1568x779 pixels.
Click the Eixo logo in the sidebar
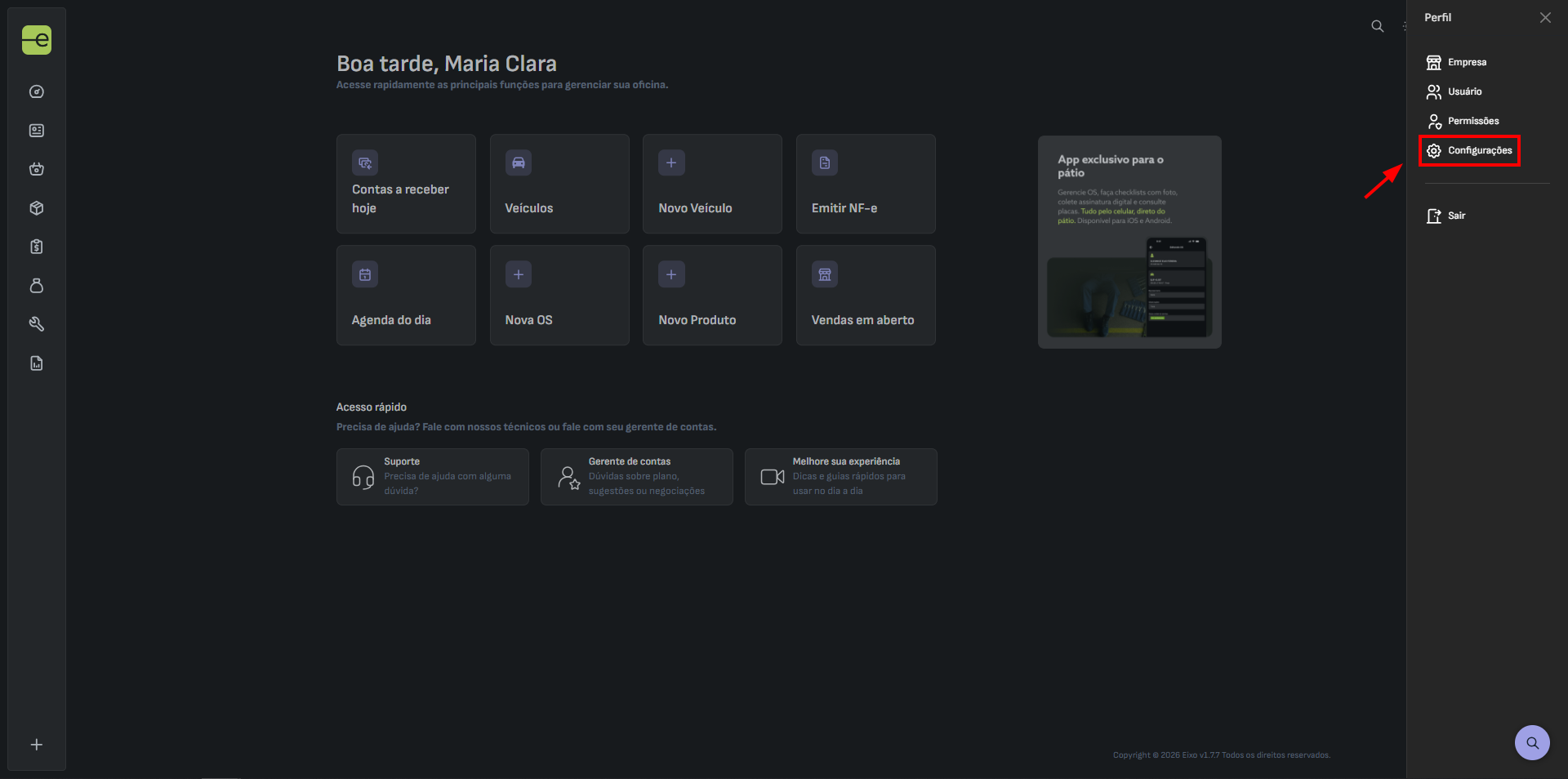[37, 40]
